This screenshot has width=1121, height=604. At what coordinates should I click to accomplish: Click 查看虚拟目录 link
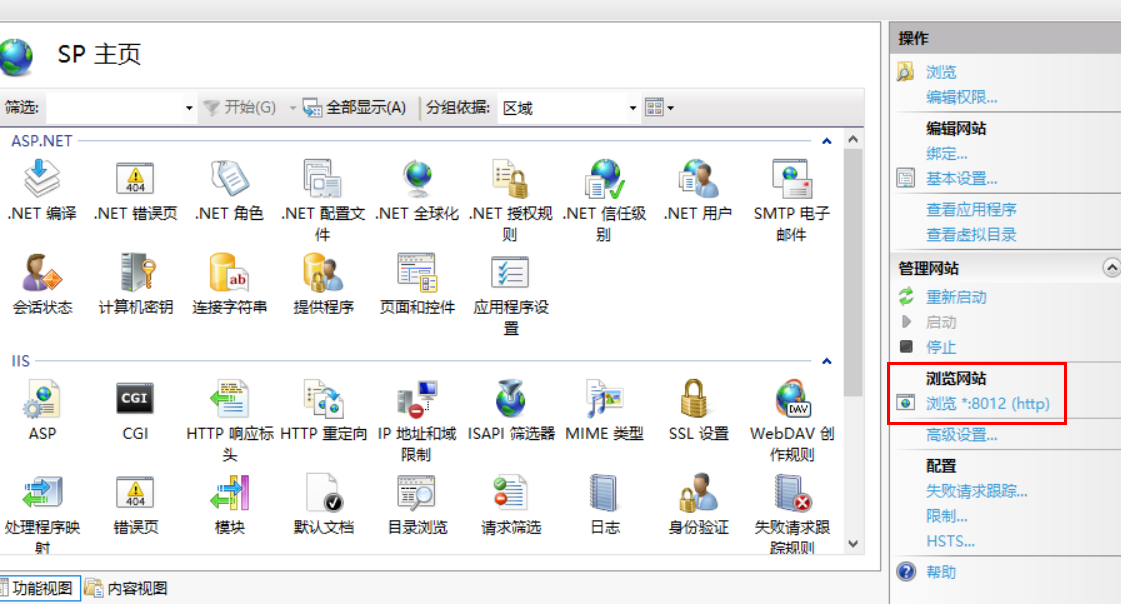(971, 234)
